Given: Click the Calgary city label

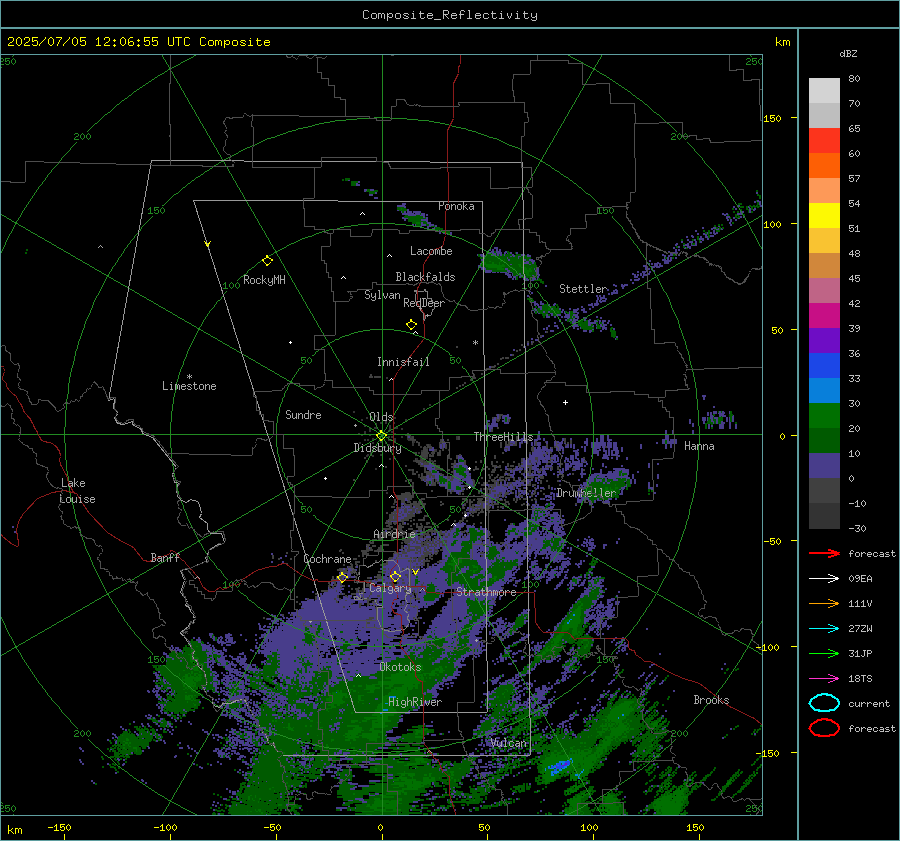Looking at the screenshot, I should pos(390,588).
